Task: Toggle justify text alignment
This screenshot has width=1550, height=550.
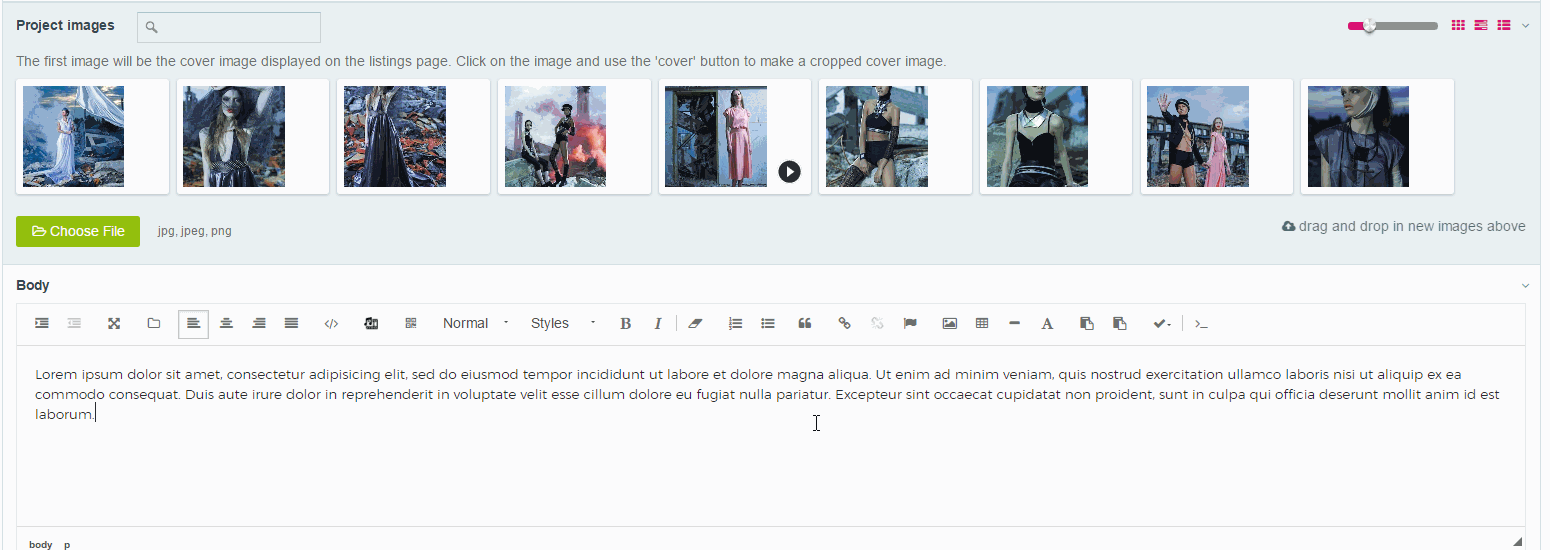Action: point(291,324)
